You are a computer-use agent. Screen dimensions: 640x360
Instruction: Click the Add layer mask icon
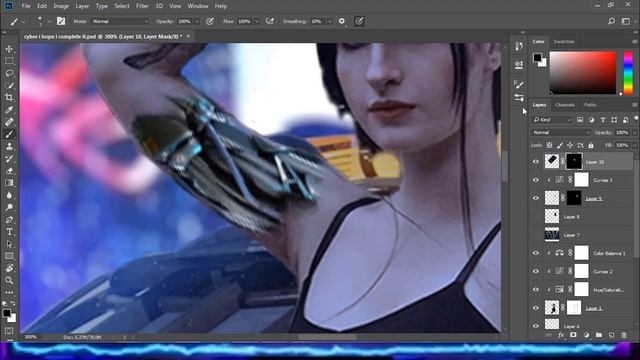(x=573, y=335)
